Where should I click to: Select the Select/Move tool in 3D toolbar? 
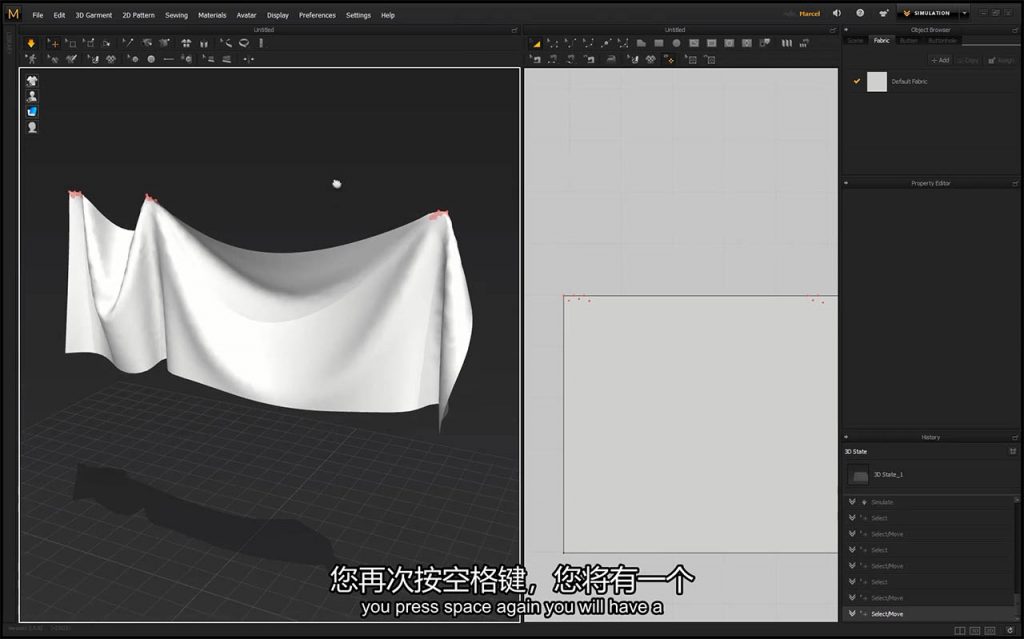(x=54, y=43)
